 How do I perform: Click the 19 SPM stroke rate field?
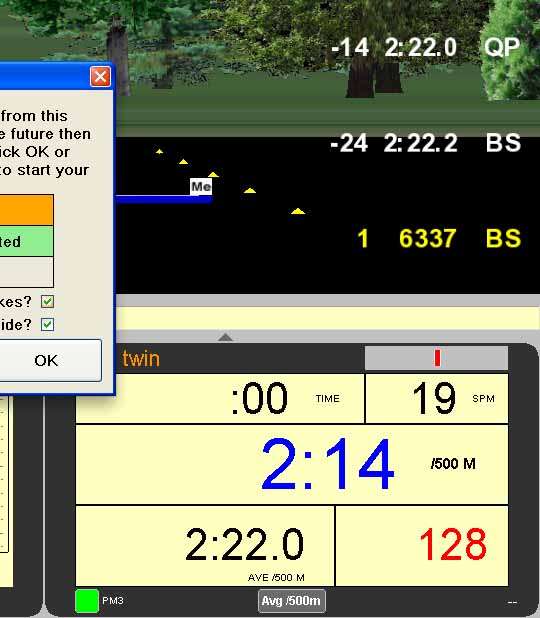(x=437, y=398)
